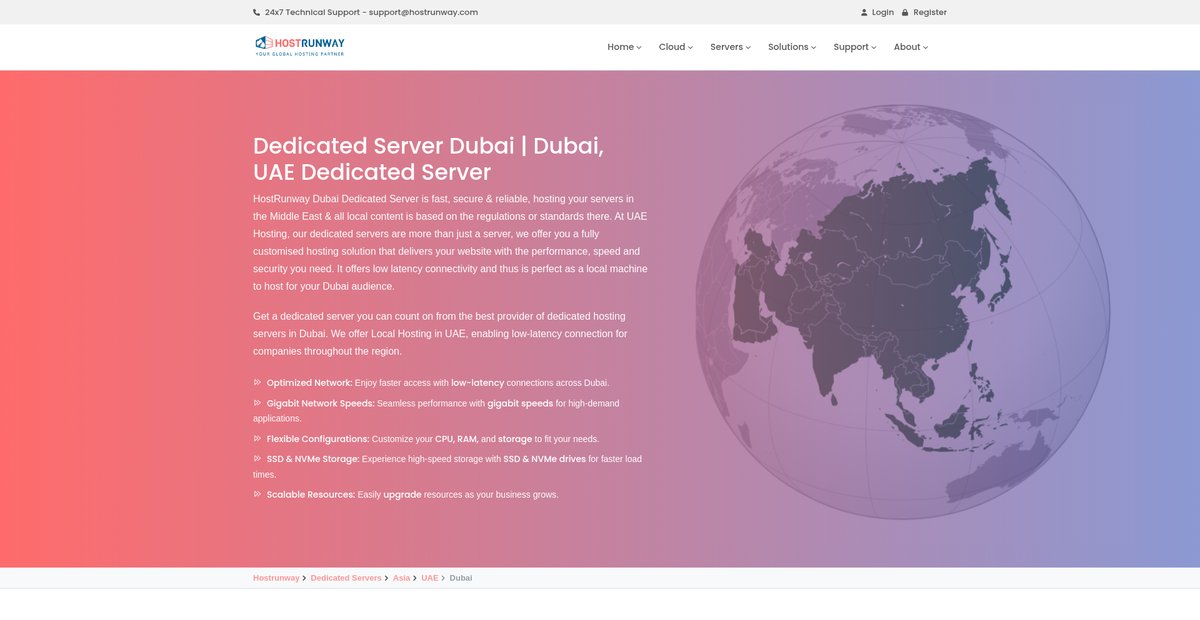
Task: Click the bold "gigabit speeds" text
Action: [x=520, y=404]
